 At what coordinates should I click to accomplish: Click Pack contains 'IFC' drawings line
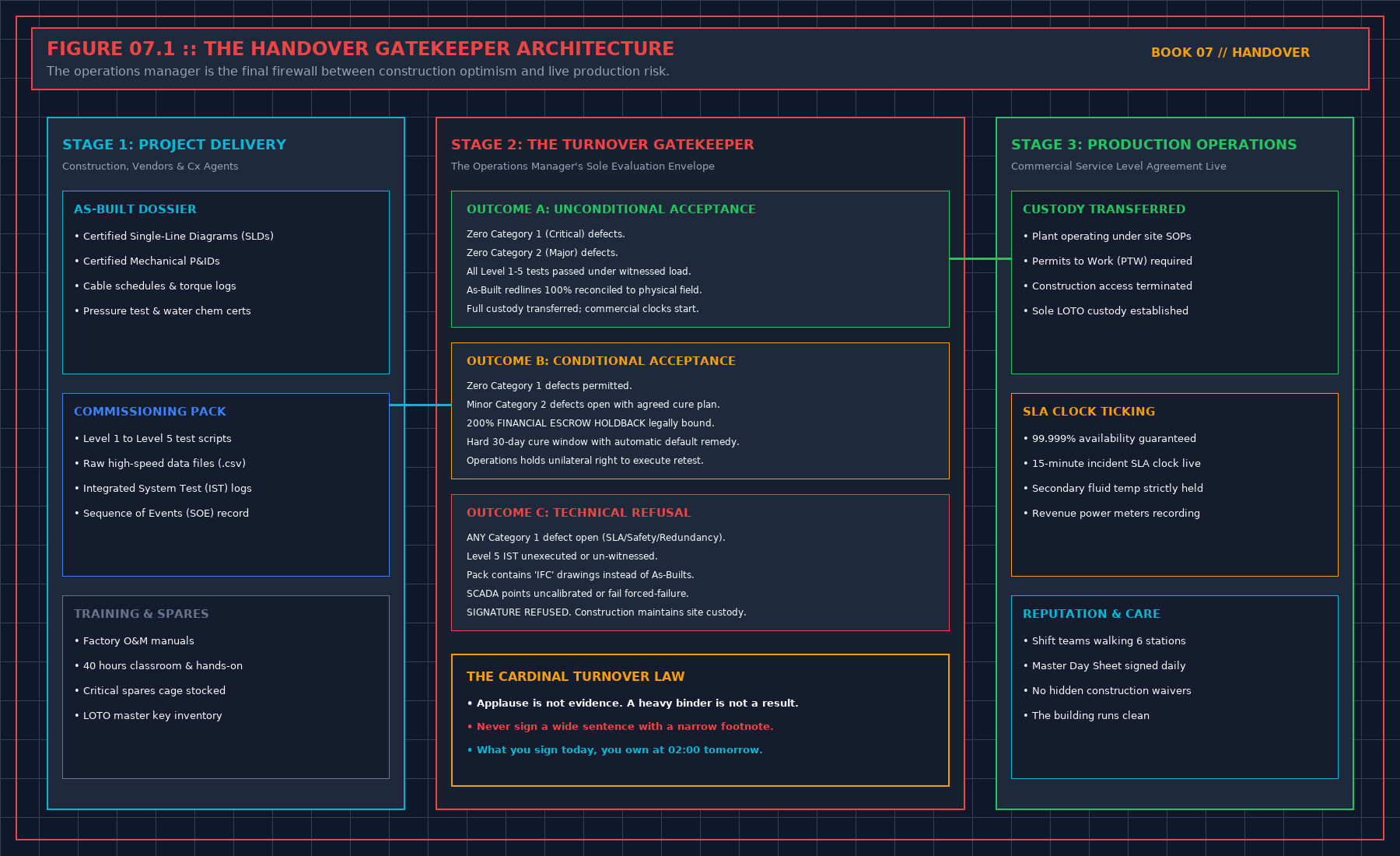point(580,575)
